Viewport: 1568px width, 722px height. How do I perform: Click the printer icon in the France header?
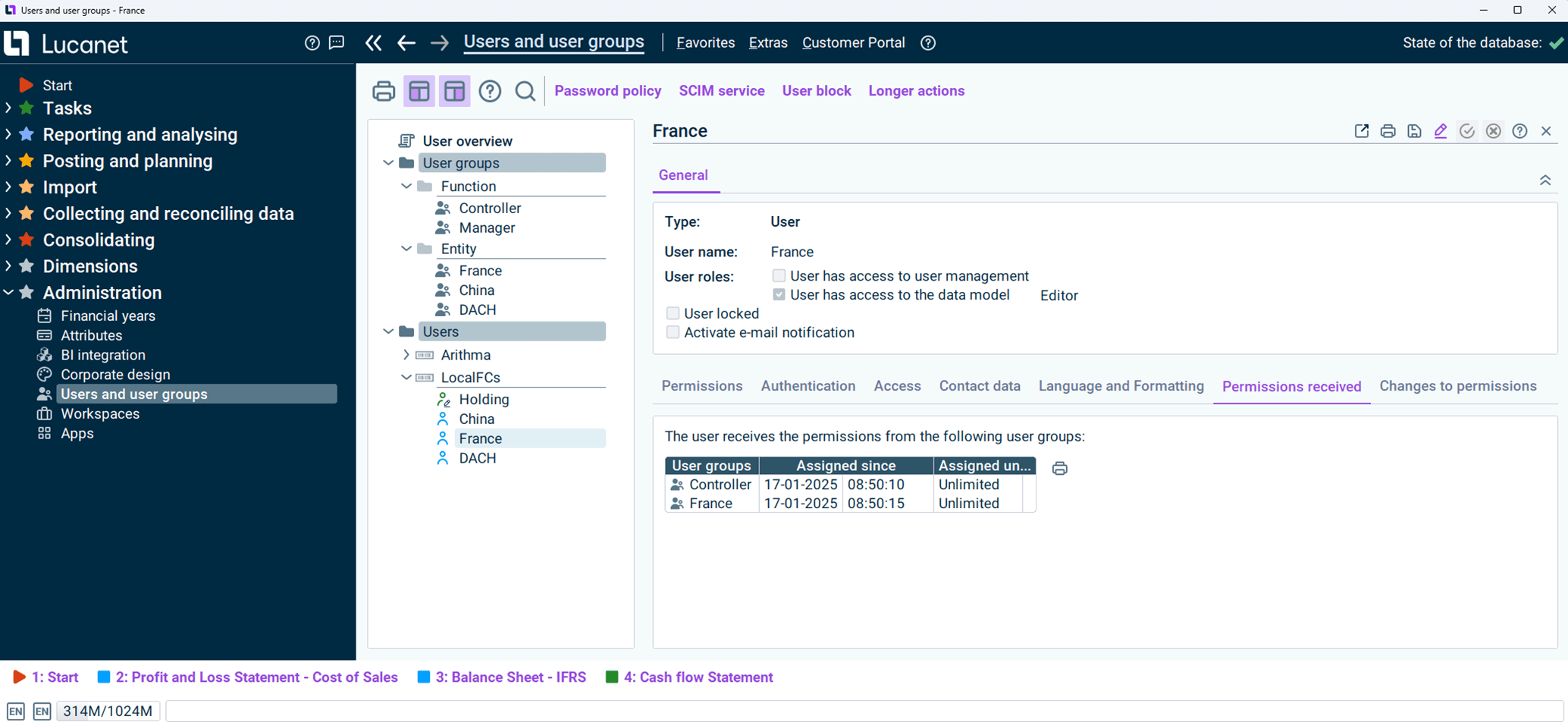click(x=1388, y=131)
